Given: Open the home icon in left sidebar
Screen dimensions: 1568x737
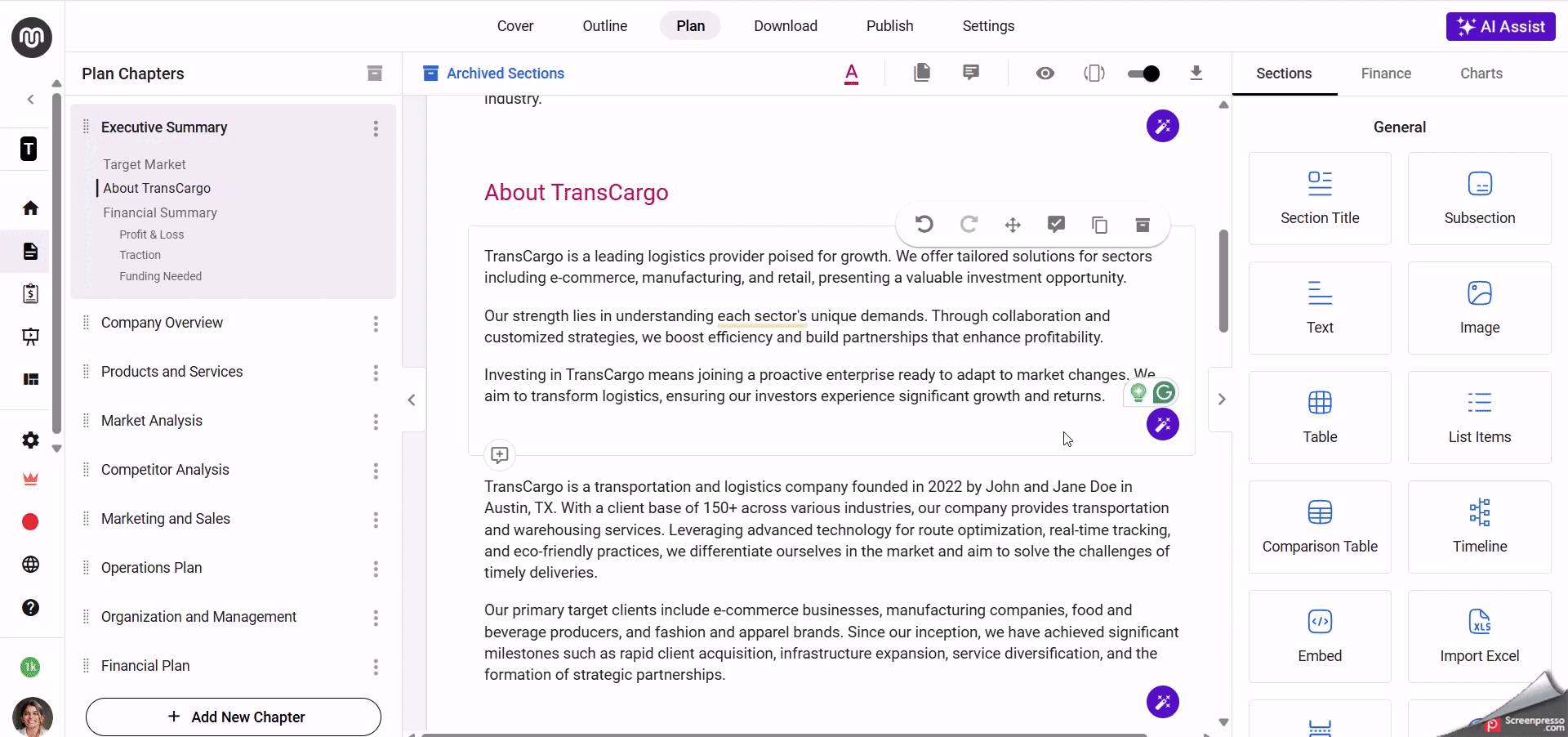Looking at the screenshot, I should point(30,208).
